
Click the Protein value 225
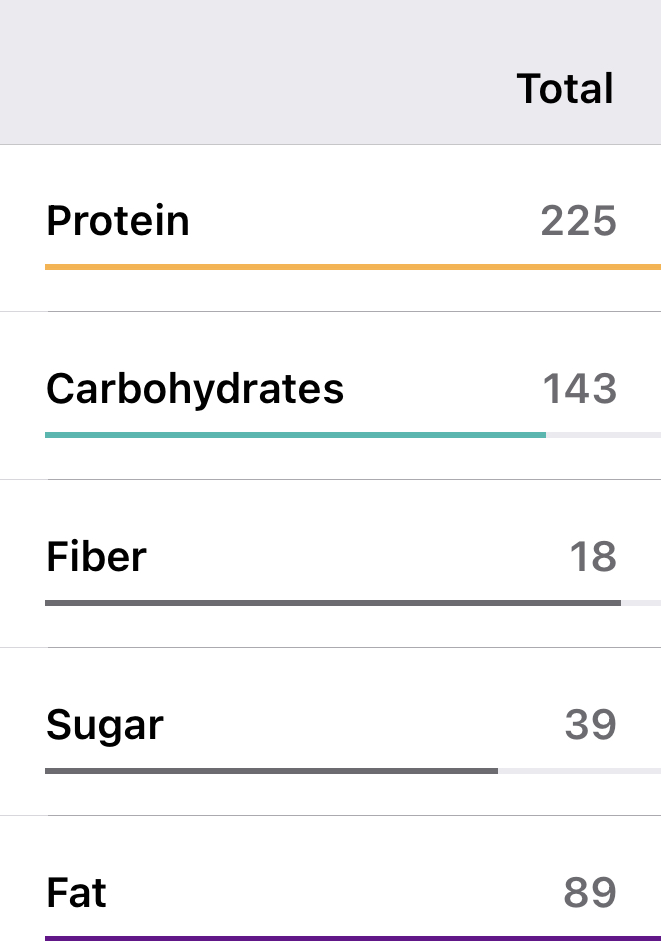click(x=578, y=220)
